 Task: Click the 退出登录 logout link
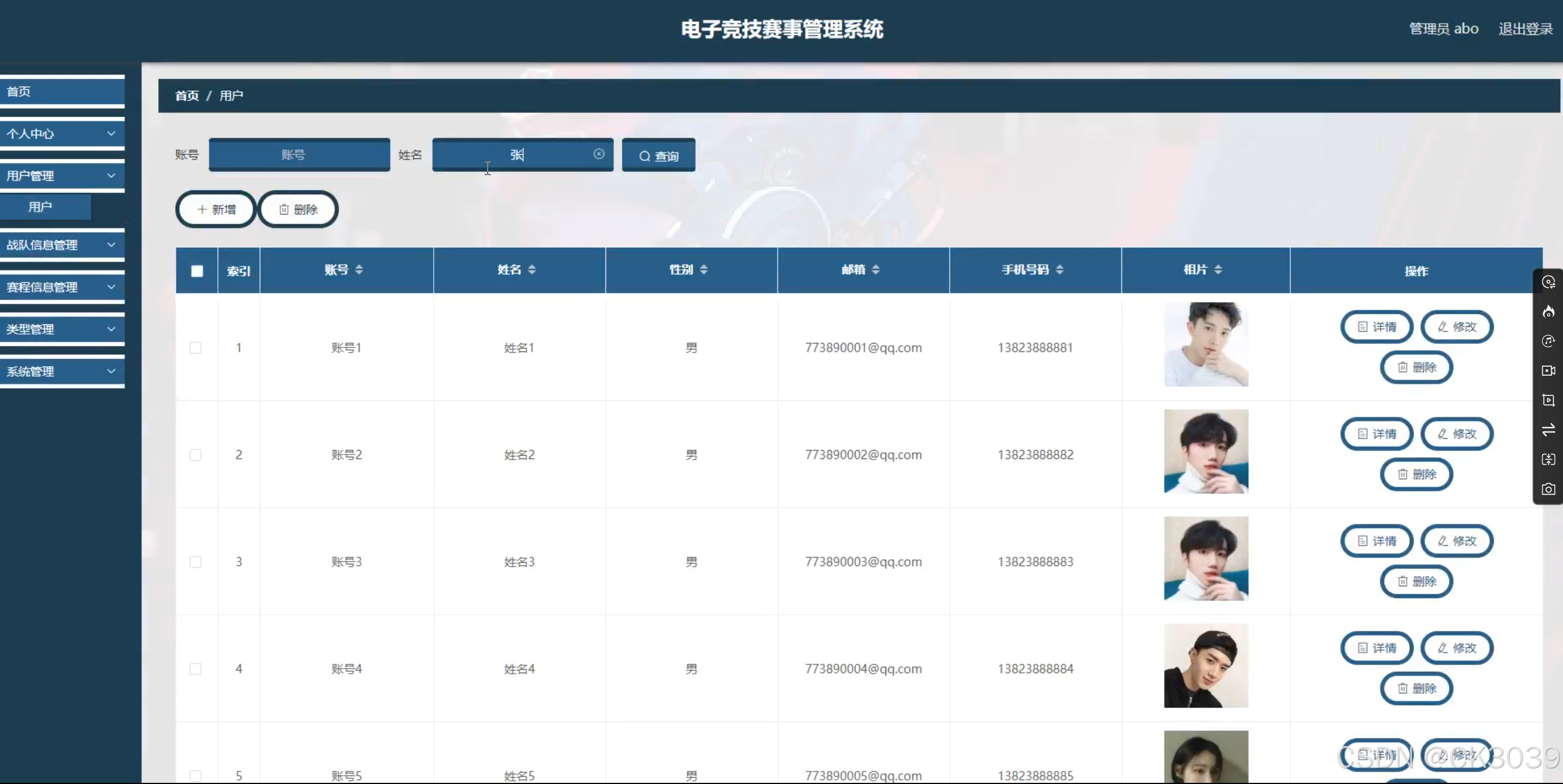(x=1525, y=29)
